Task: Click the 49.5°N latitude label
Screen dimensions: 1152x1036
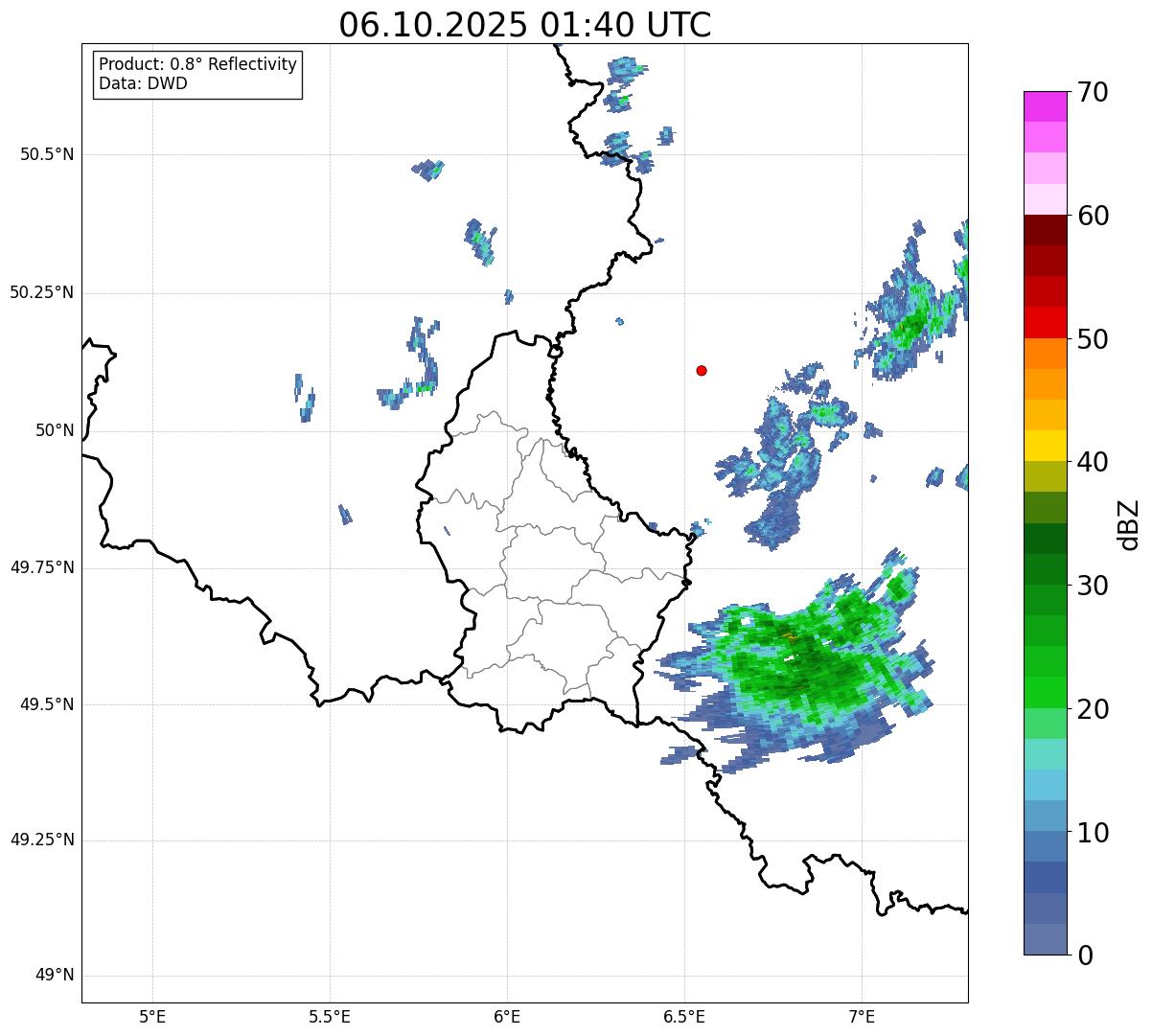Action: pyautogui.click(x=47, y=704)
